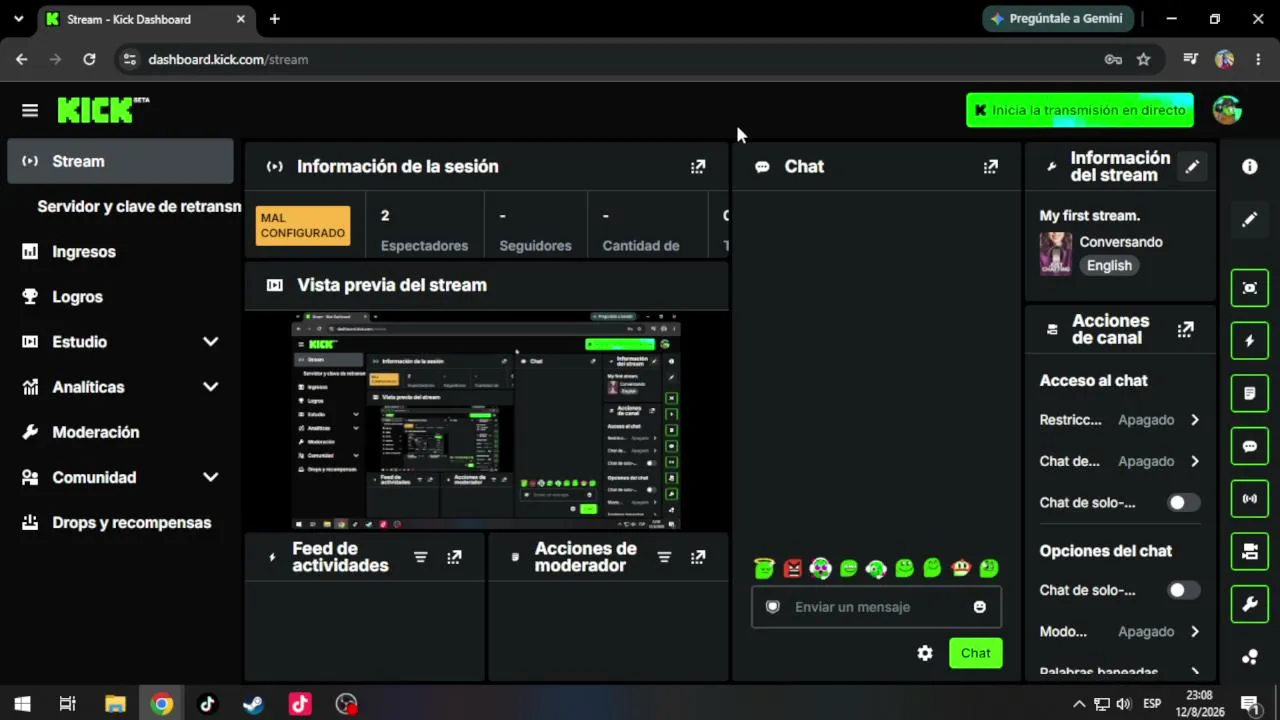Click the Conversando category thumbnail

[x=1056, y=254]
